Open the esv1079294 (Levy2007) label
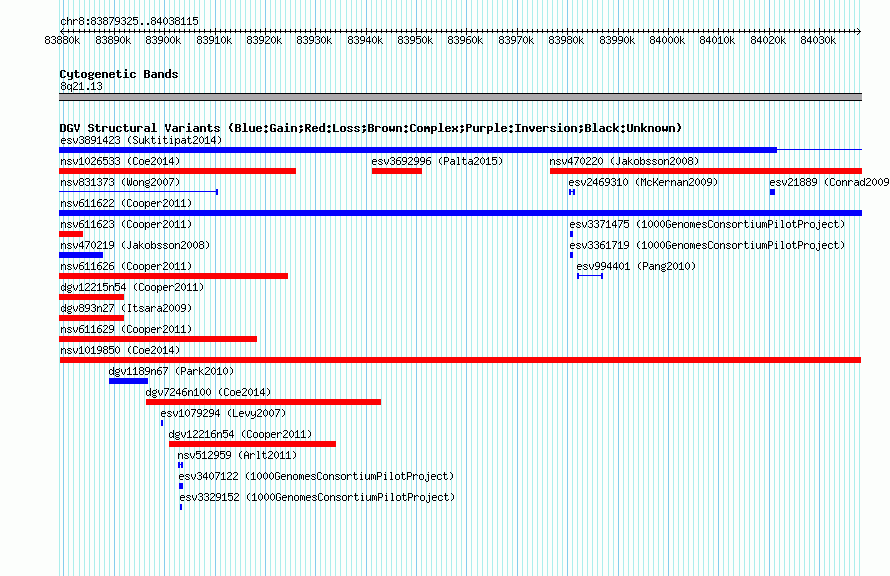 coord(223,413)
